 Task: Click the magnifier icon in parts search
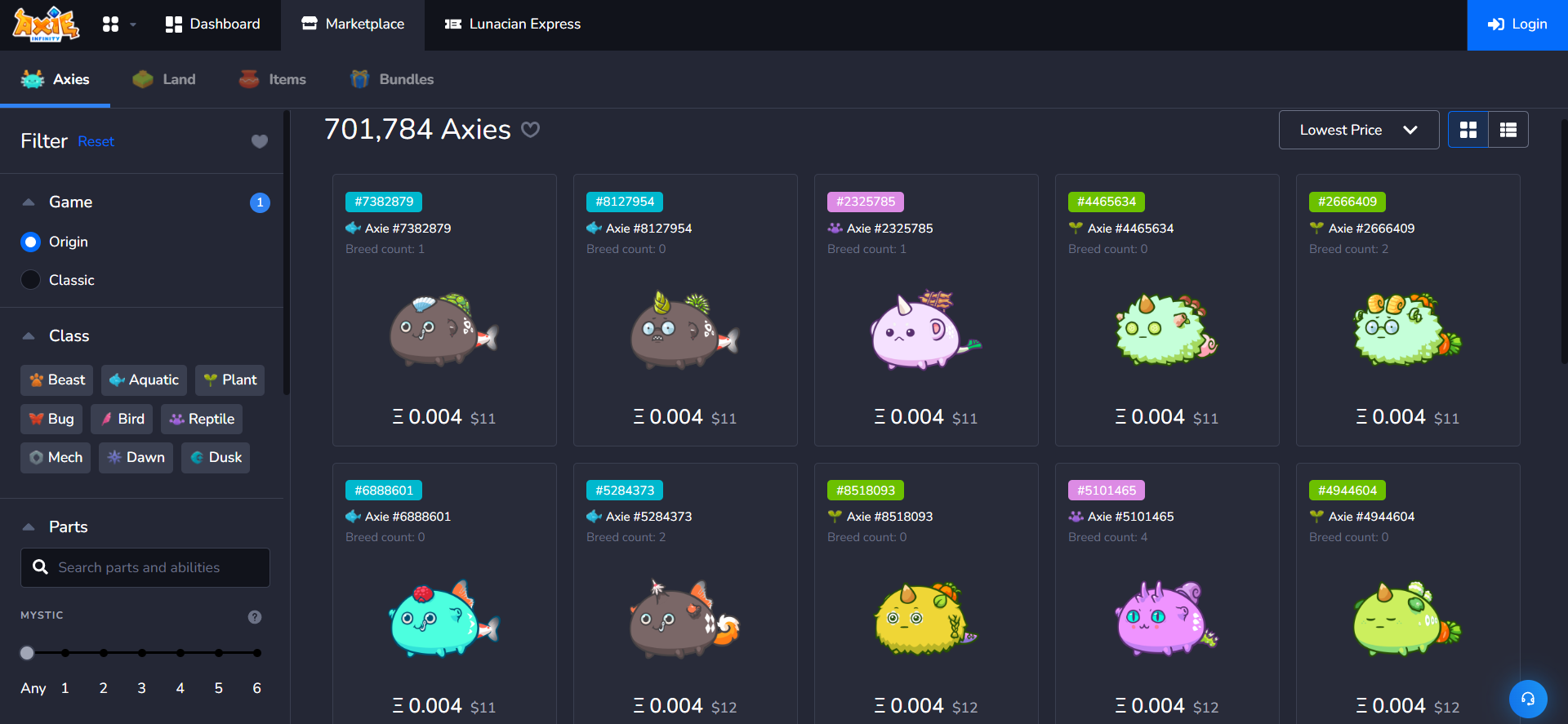point(40,566)
